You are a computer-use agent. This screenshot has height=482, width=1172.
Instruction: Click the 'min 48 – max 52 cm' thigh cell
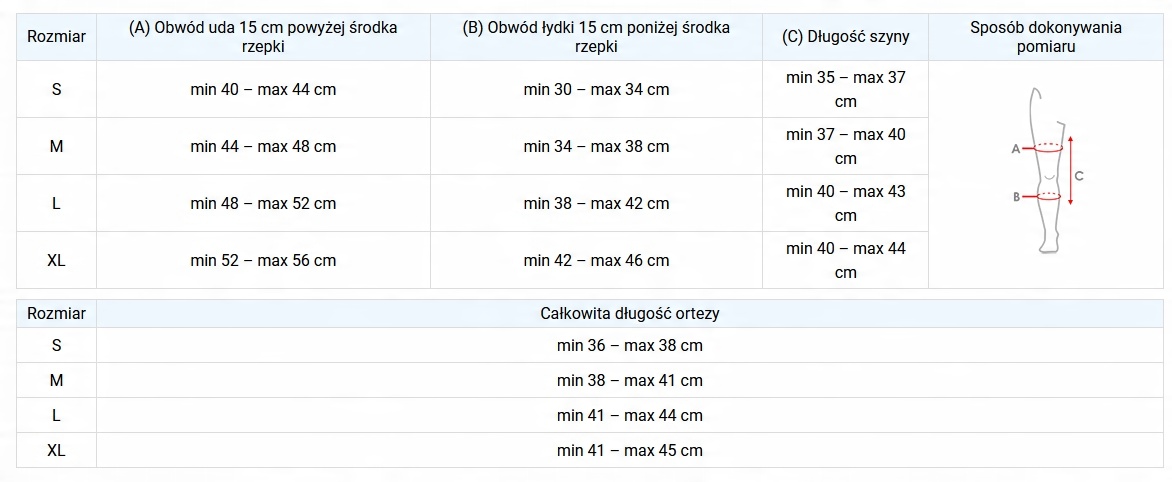pyautogui.click(x=263, y=203)
